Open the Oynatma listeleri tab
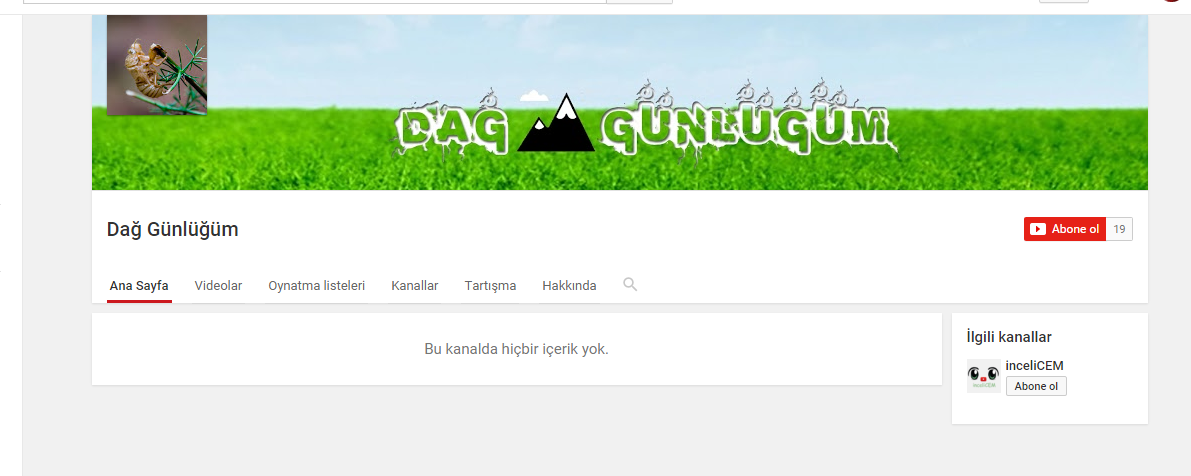The image size is (1191, 476). [317, 286]
